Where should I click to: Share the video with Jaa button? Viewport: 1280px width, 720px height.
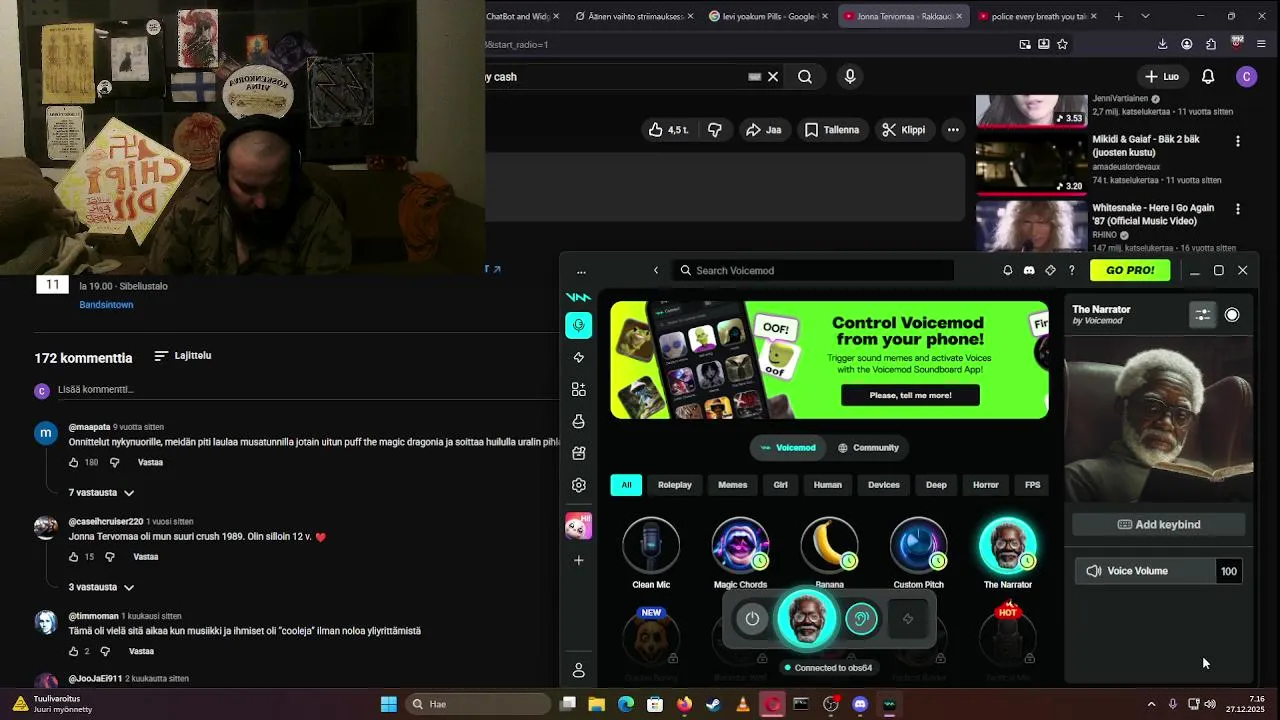point(763,130)
